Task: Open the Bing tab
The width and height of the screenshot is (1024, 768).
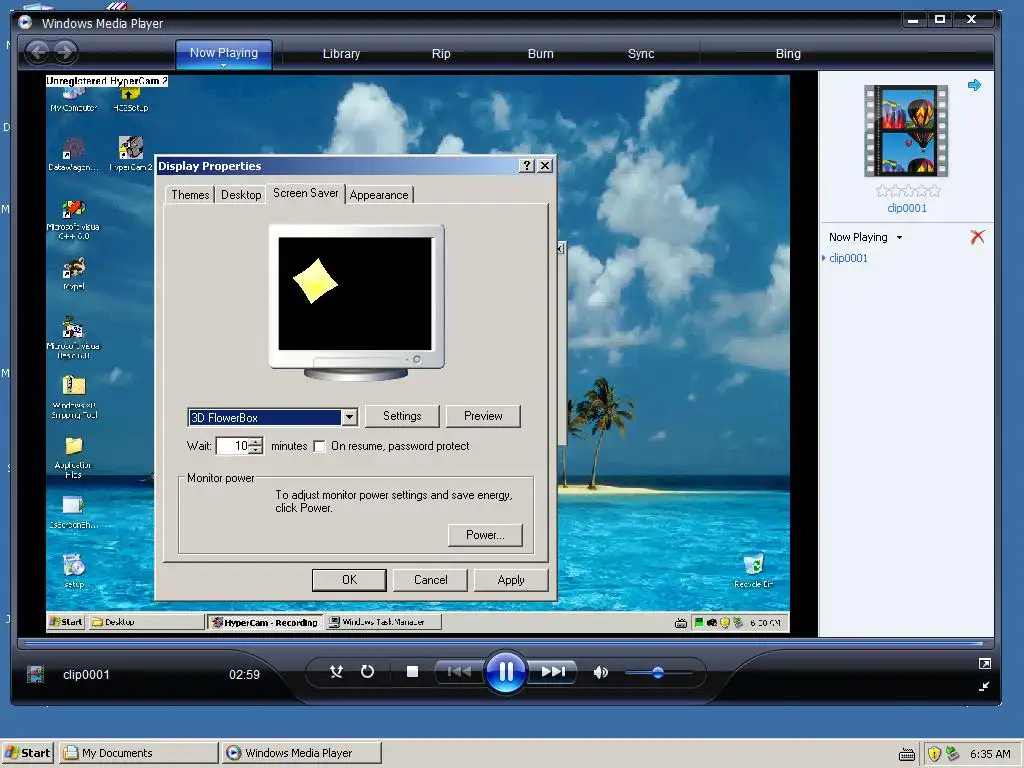Action: [x=788, y=54]
